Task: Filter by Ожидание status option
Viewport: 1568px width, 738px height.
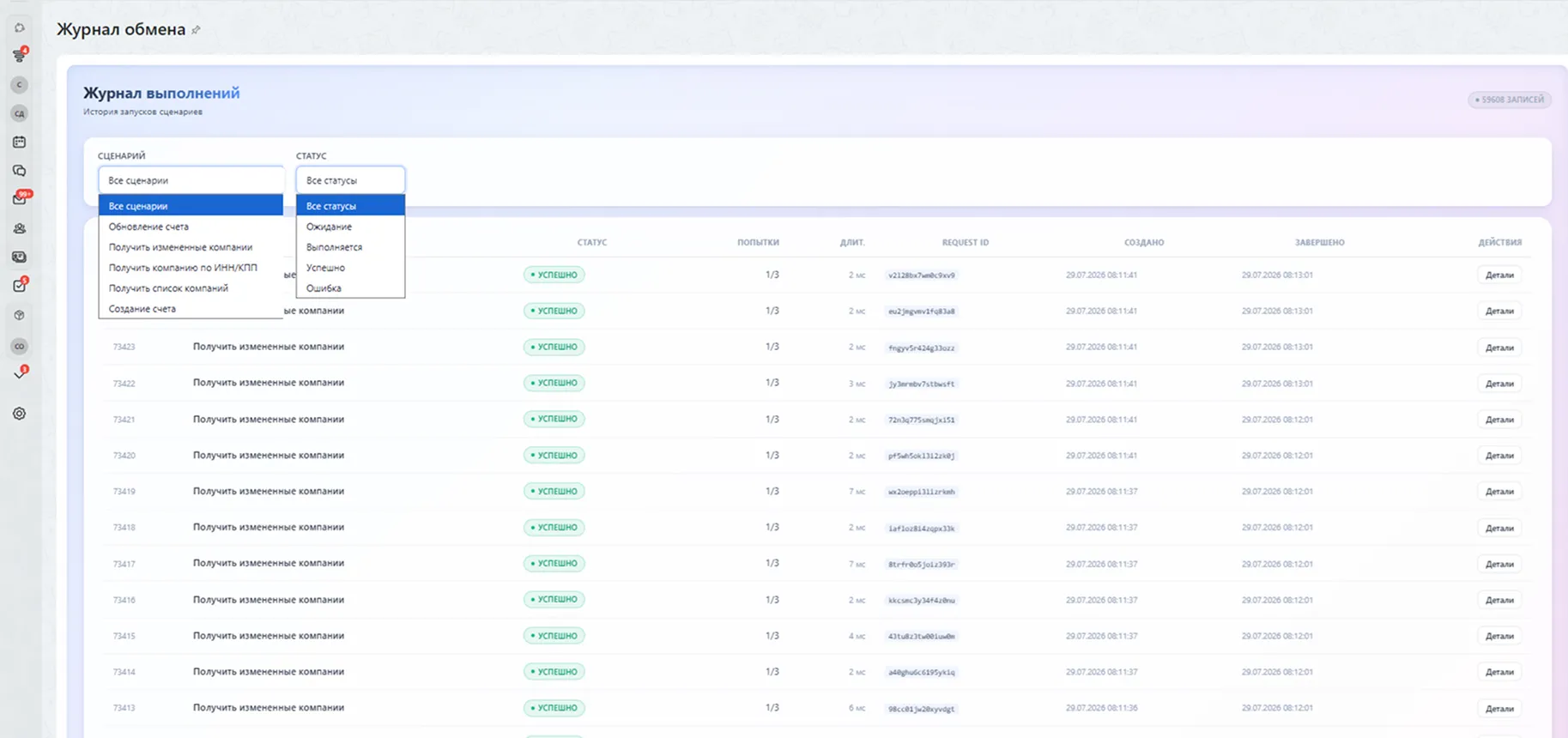Action: (x=350, y=227)
